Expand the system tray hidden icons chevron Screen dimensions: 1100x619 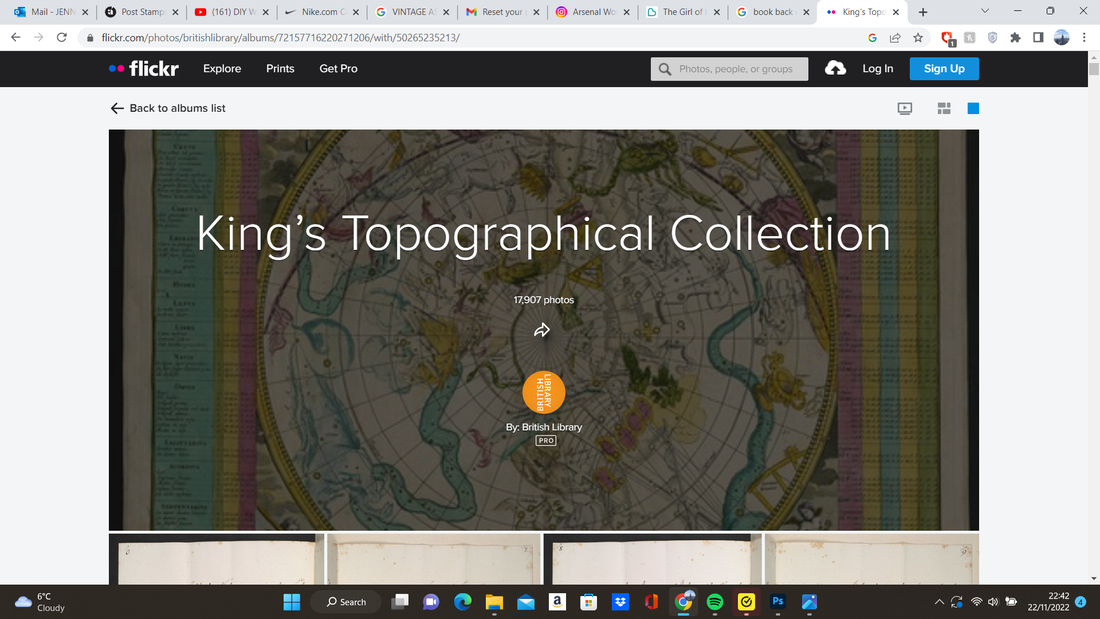939,601
